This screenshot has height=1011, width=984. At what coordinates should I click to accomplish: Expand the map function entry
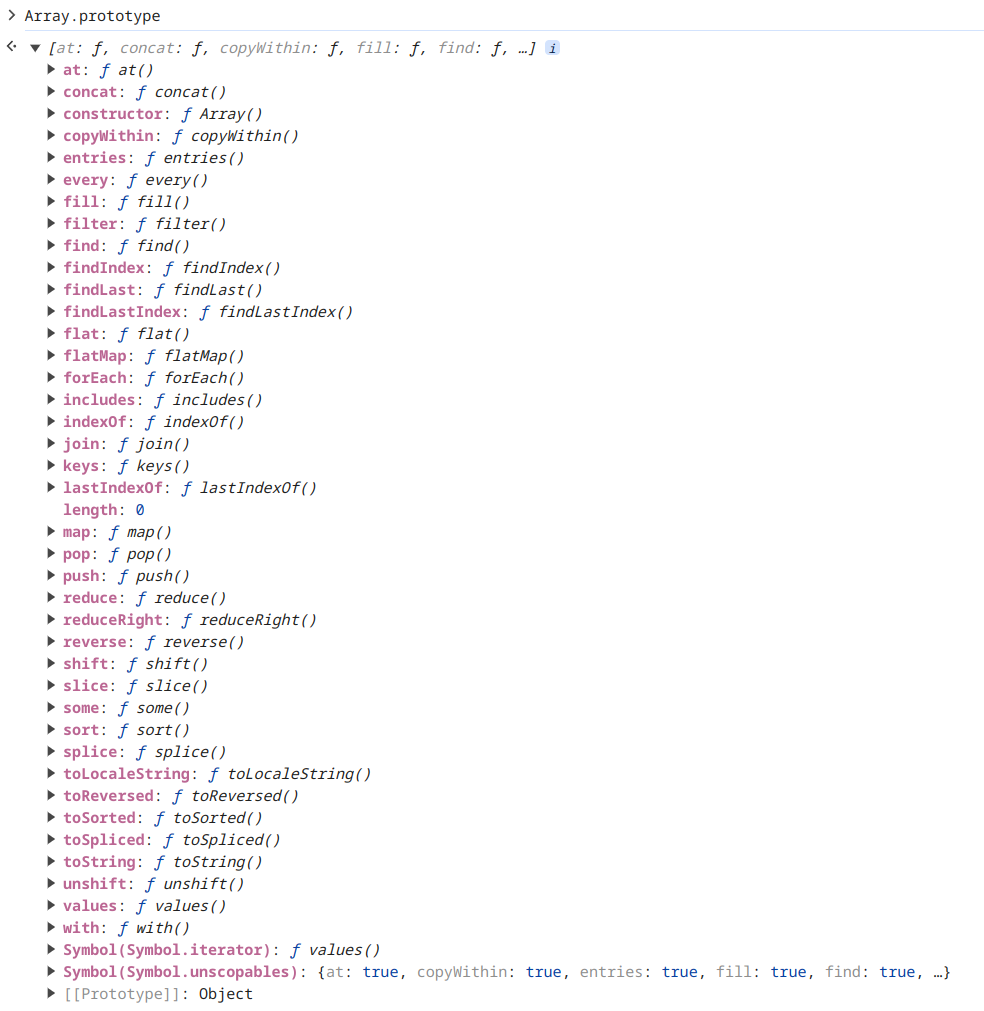(51, 531)
